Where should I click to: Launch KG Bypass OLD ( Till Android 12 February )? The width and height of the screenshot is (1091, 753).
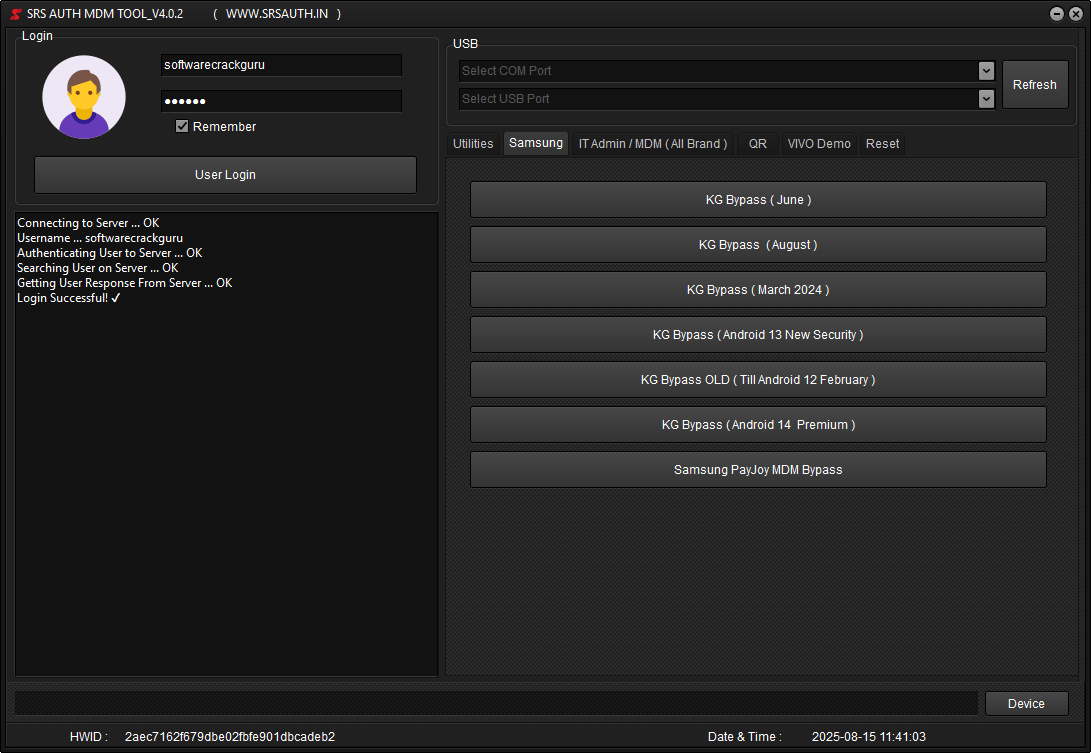[757, 379]
